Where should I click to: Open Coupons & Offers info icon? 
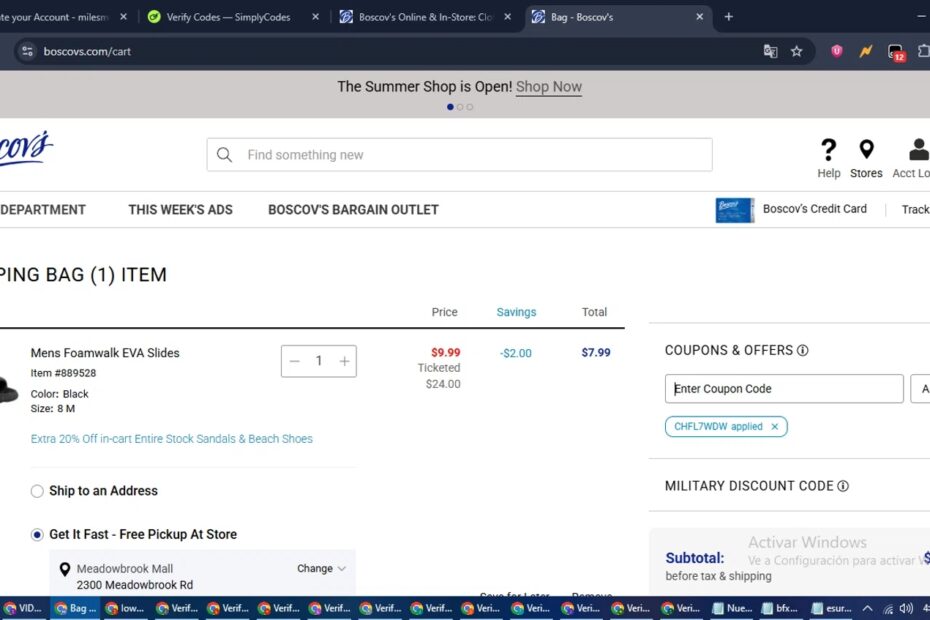click(802, 350)
